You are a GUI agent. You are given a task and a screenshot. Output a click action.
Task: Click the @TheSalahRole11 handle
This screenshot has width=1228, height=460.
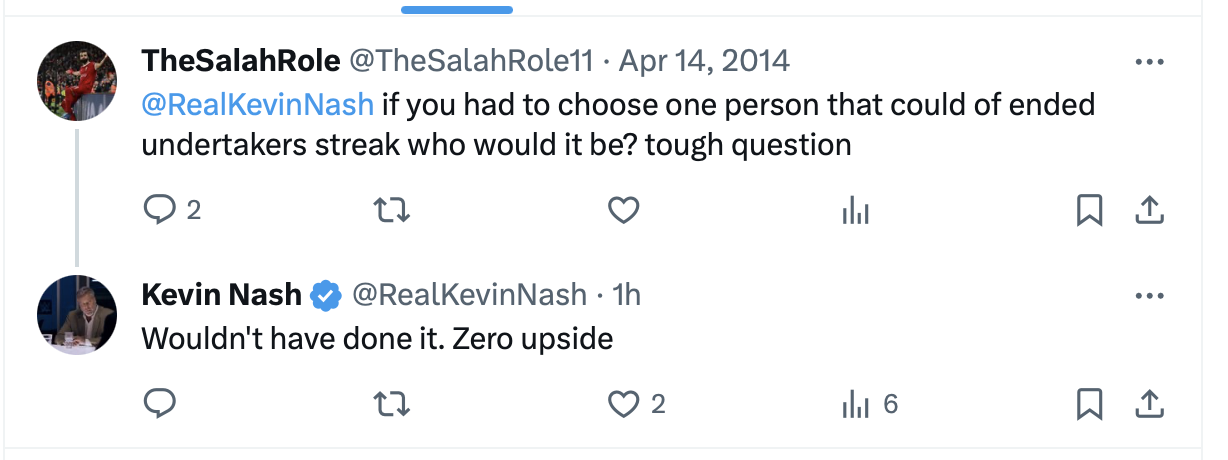click(470, 61)
